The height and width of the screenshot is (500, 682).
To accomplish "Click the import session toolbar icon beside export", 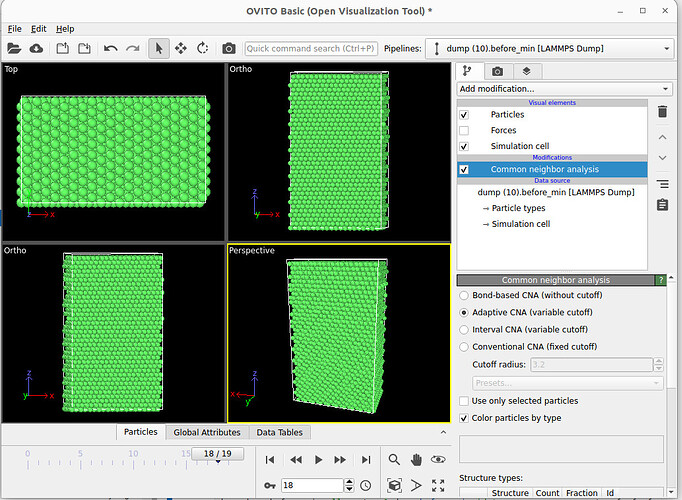I will (84, 48).
